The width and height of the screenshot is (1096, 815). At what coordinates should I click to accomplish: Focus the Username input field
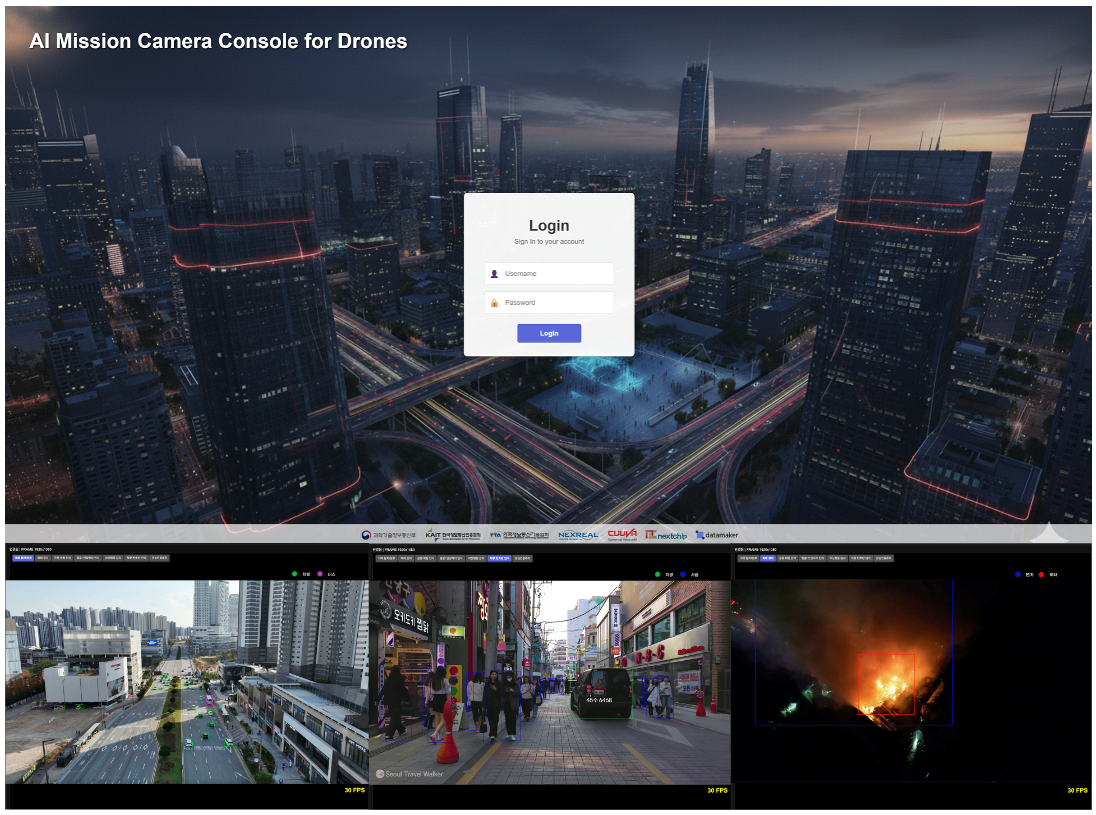[556, 274]
